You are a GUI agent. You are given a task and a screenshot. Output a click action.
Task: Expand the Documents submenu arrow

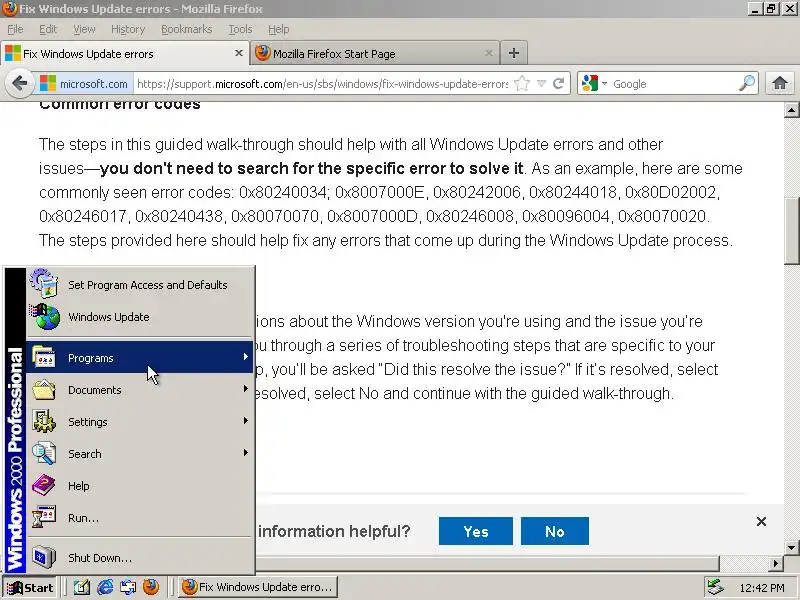pos(245,389)
